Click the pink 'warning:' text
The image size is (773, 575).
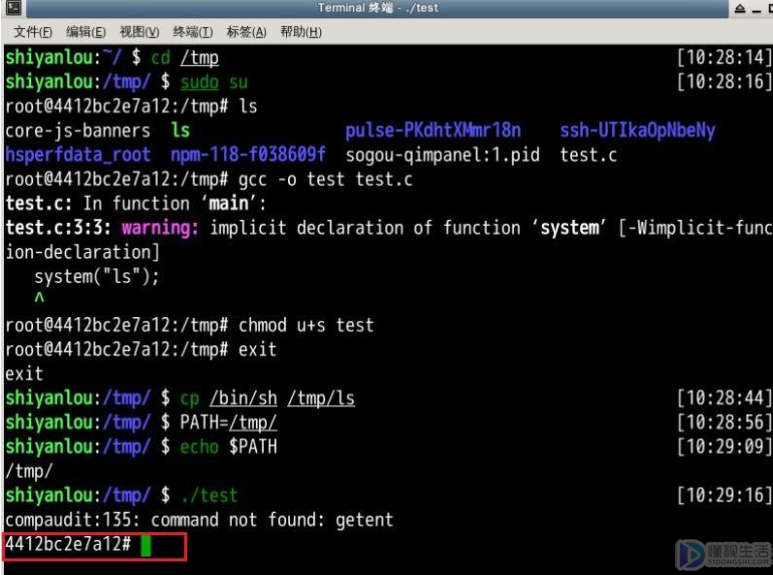coord(160,228)
